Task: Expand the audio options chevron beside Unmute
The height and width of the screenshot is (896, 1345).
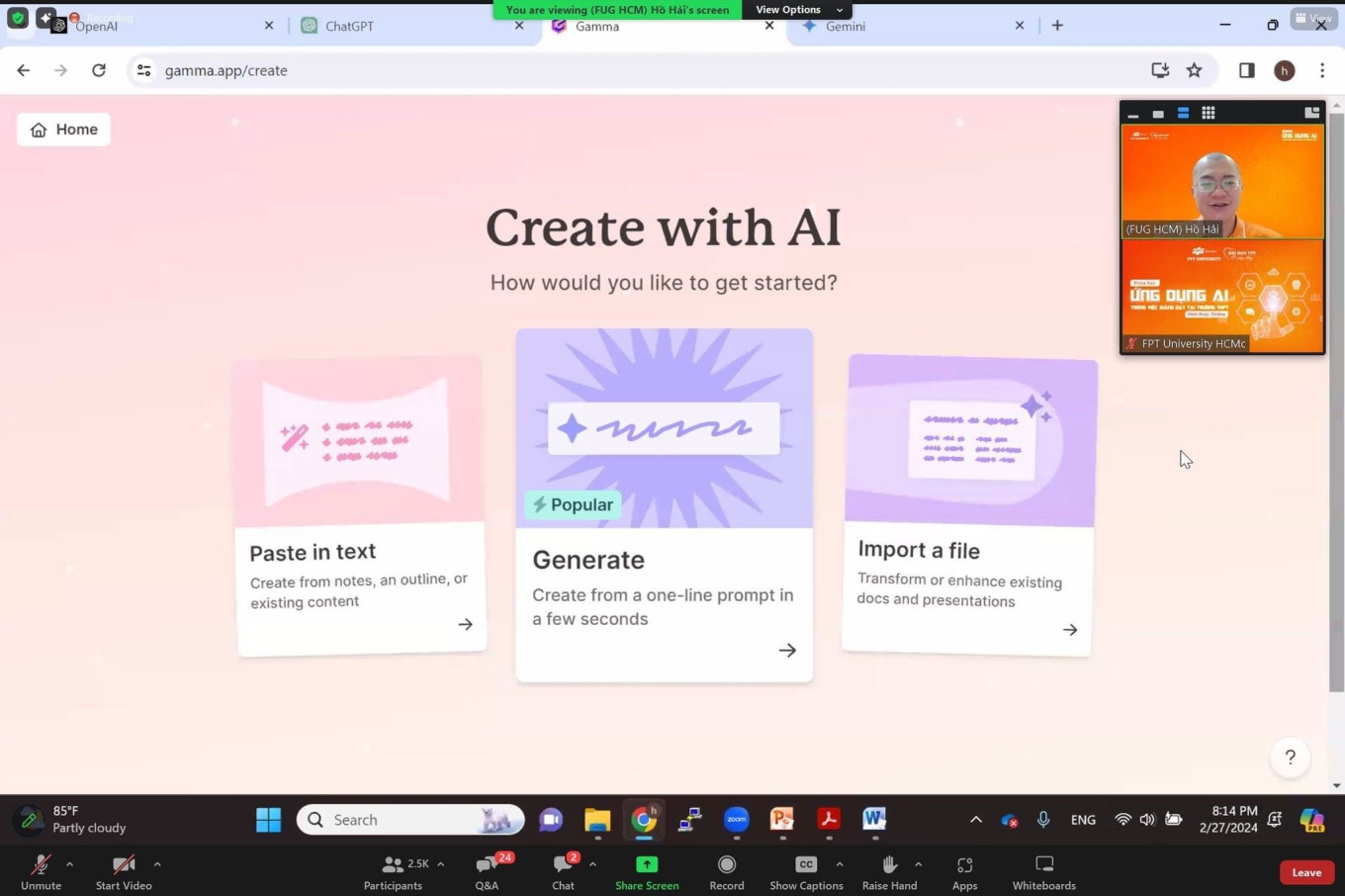Action: click(x=69, y=864)
